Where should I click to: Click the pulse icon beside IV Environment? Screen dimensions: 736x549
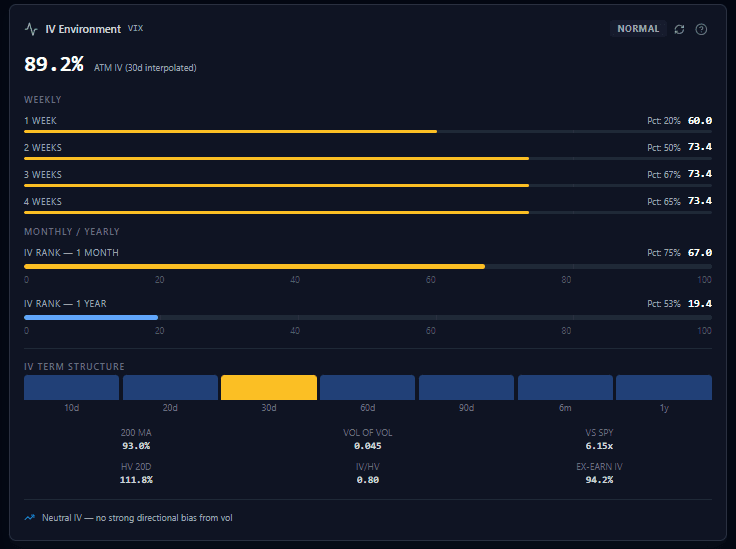coord(31,29)
